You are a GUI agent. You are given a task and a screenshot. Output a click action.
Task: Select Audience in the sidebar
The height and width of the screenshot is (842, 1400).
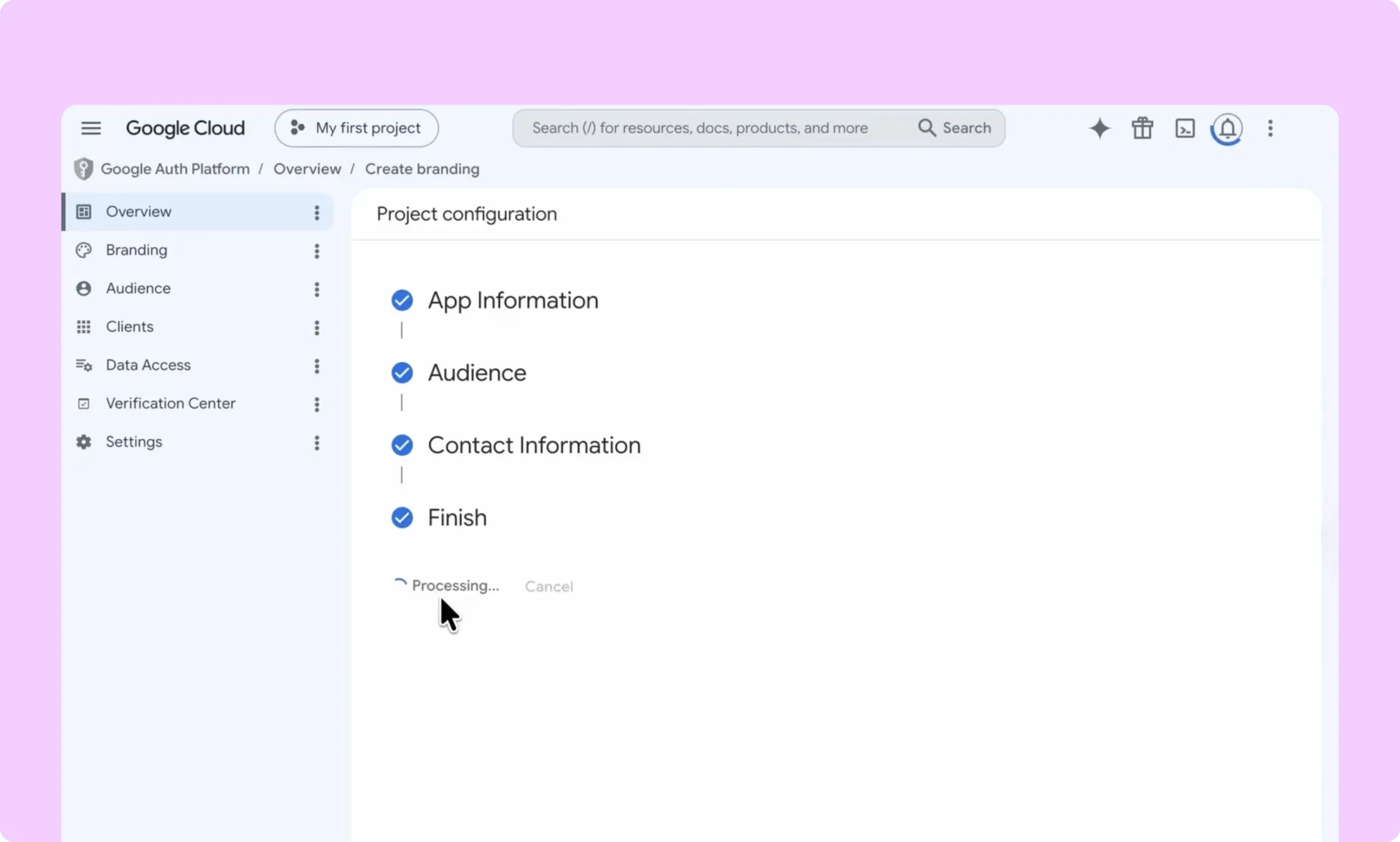click(198, 288)
